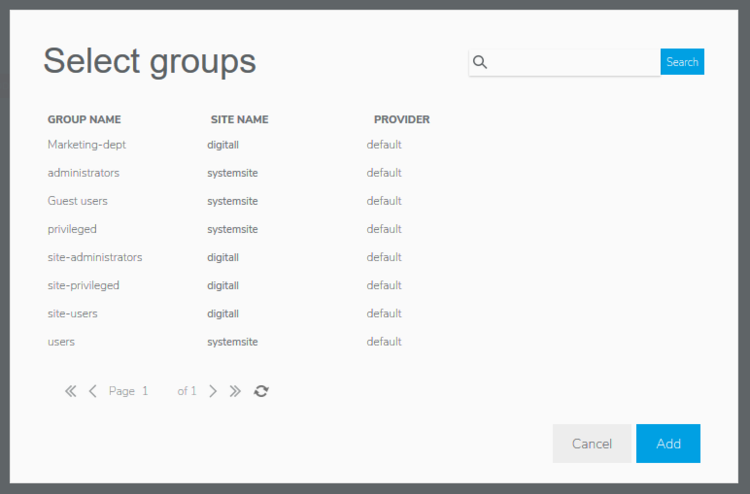Viewport: 750px width, 494px height.
Task: Sort by SITE NAME column header
Action: 240,120
